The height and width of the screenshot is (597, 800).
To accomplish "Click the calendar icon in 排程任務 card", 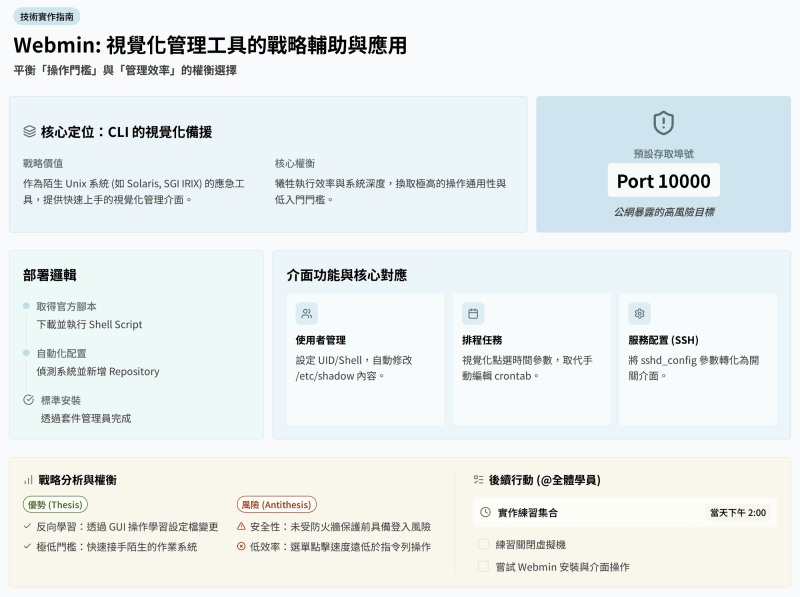I will pyautogui.click(x=473, y=313).
